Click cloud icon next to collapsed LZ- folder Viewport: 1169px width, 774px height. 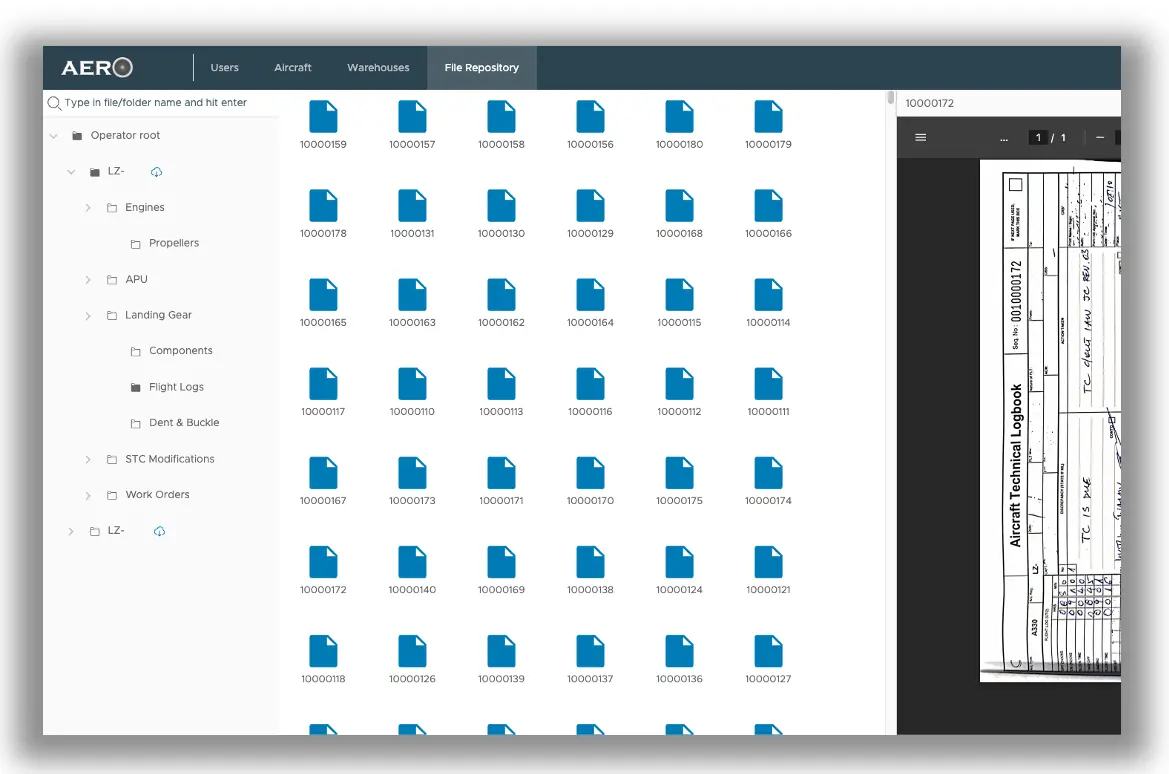point(159,531)
